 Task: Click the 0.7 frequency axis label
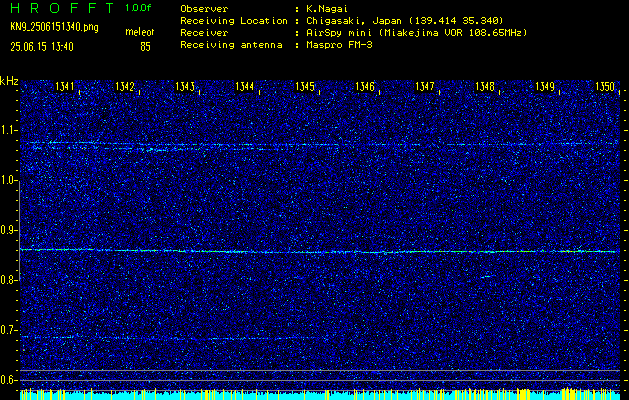tap(8, 330)
